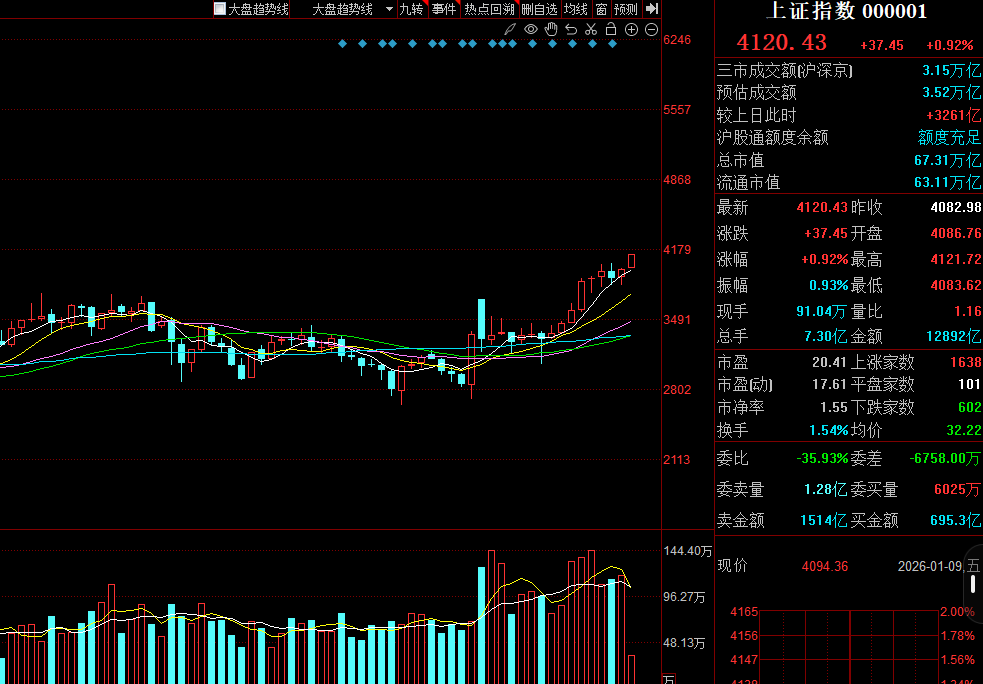Open the 预测 forecast option
The height and width of the screenshot is (684, 983).
click(x=625, y=9)
